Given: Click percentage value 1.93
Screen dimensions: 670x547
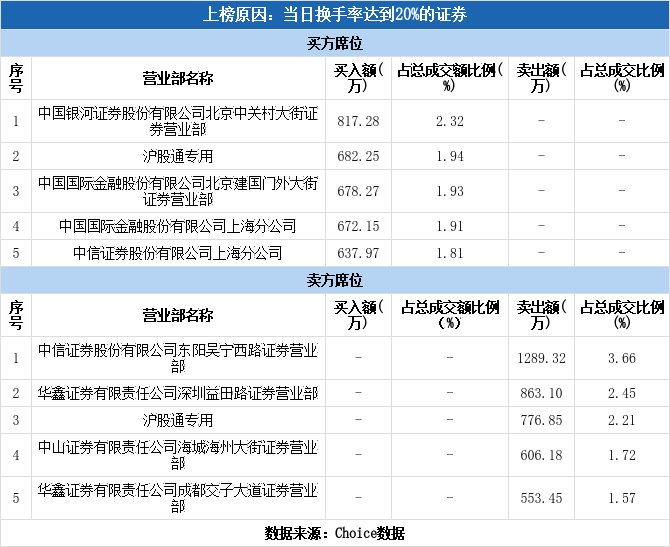Looking at the screenshot, I should coord(450,191).
